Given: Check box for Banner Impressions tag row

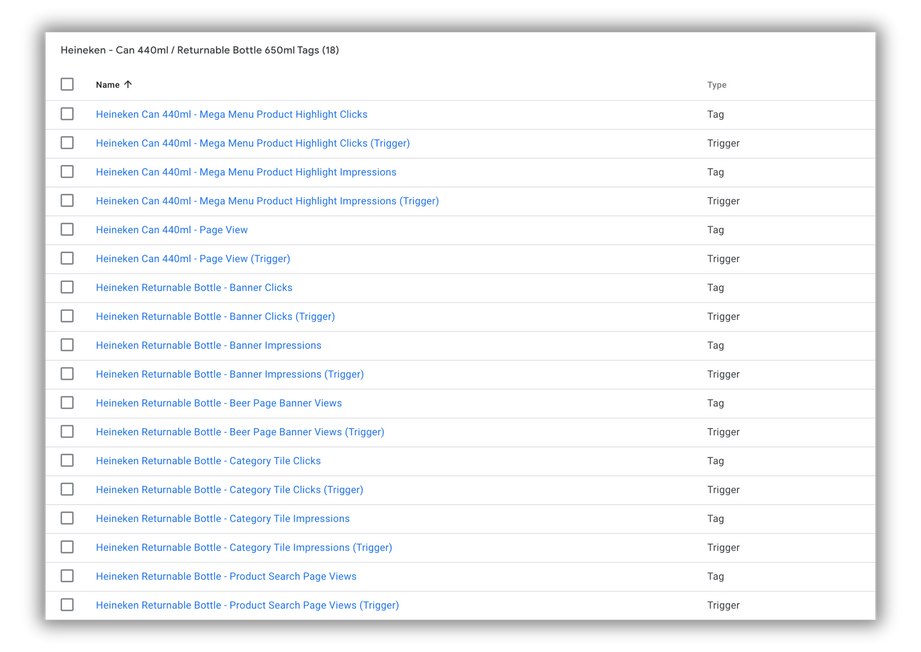Looking at the screenshot, I should [67, 345].
